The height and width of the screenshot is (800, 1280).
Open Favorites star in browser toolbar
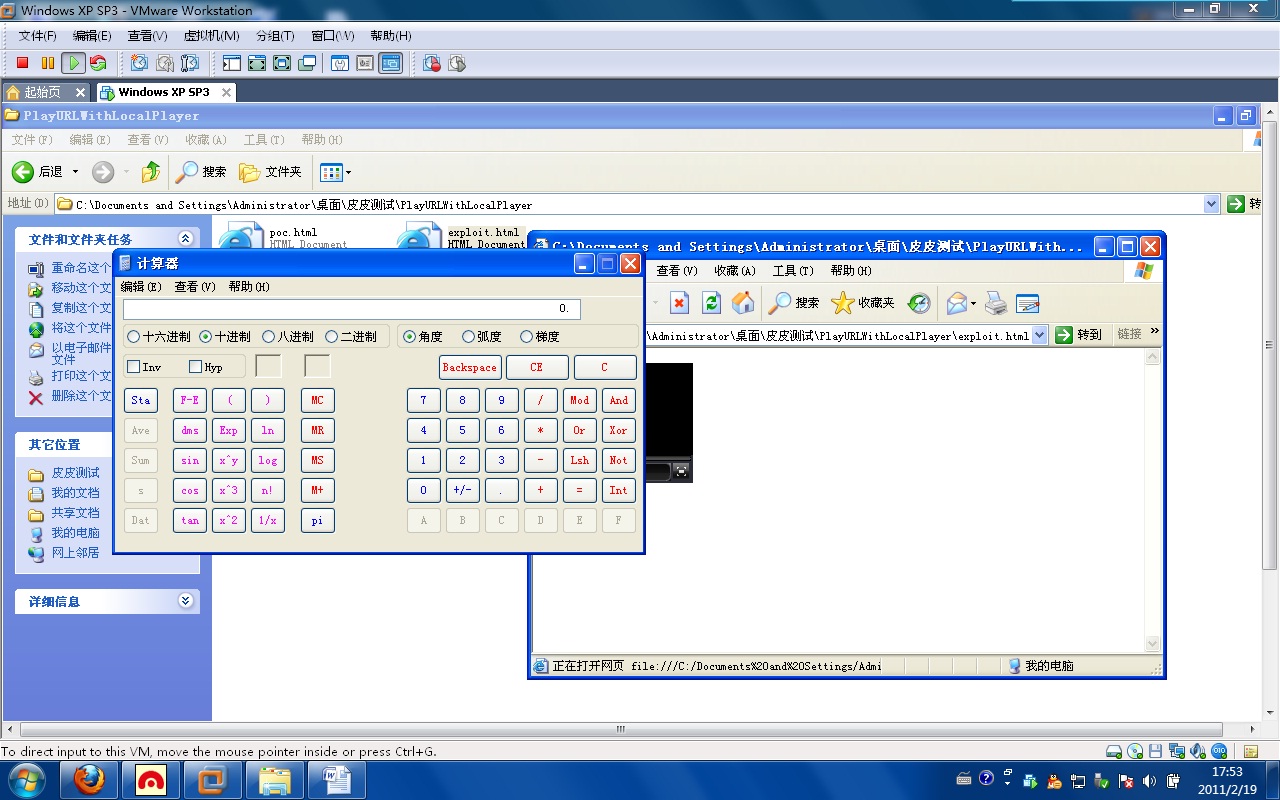click(x=863, y=302)
